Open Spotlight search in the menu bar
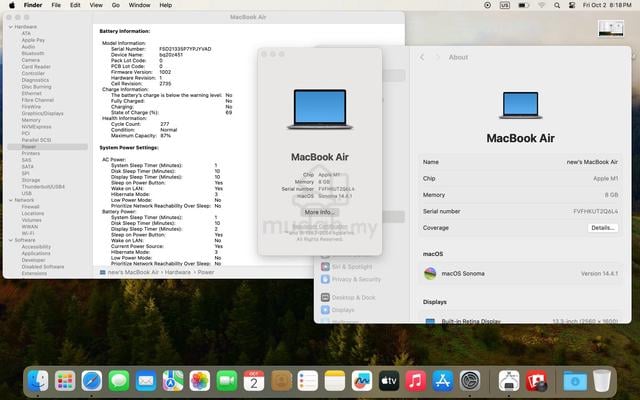This screenshot has width=640, height=400. 557,5
